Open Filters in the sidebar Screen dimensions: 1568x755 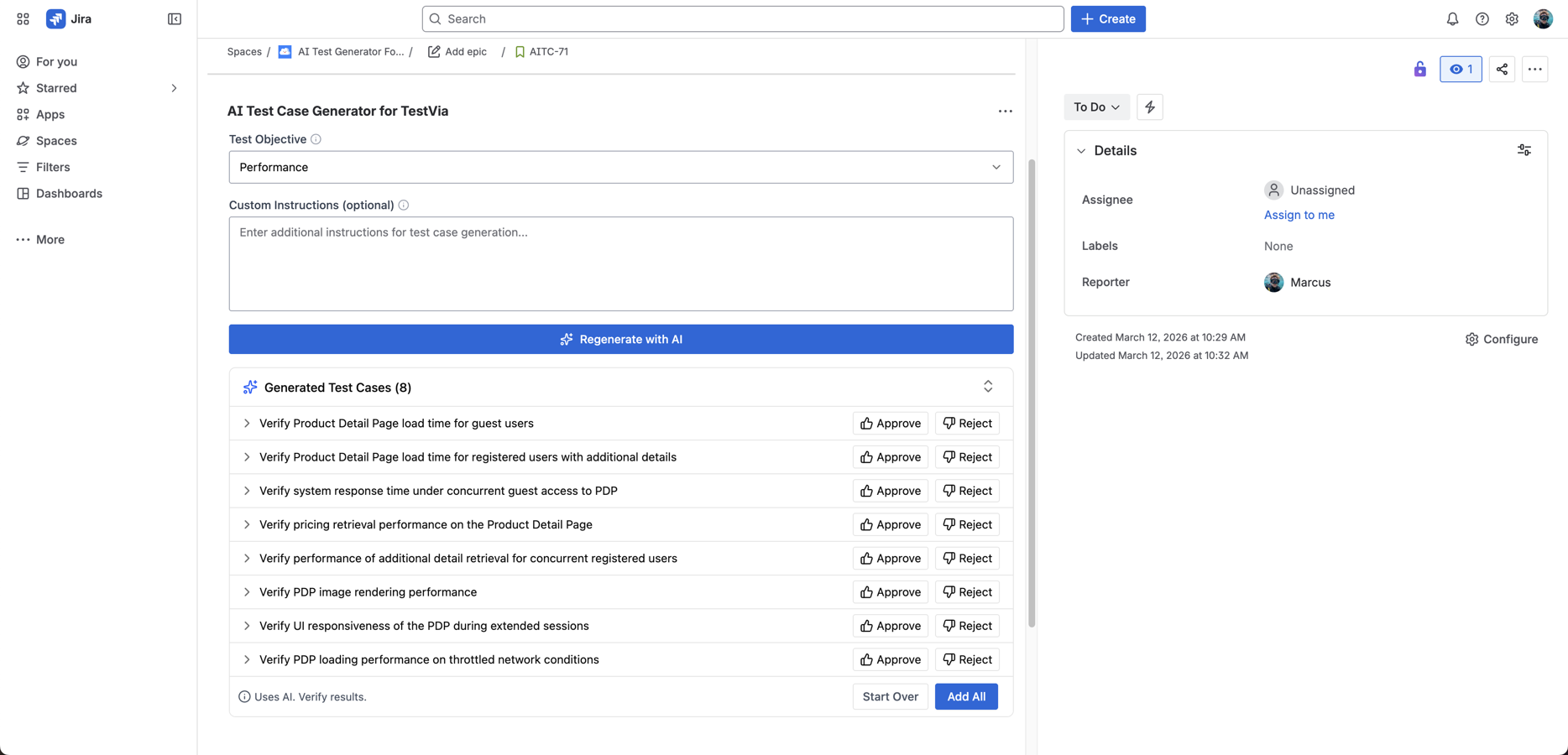pyautogui.click(x=53, y=167)
